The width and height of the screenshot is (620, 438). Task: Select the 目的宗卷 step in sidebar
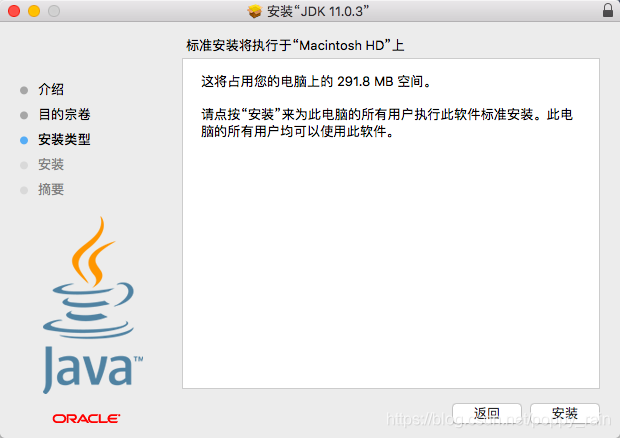coord(64,115)
